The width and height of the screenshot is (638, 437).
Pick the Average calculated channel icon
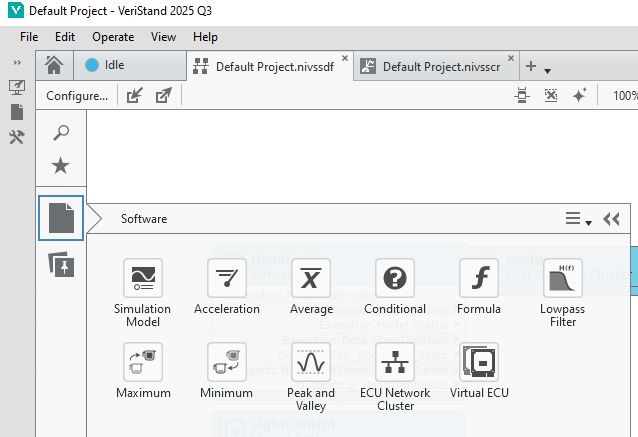(310, 278)
